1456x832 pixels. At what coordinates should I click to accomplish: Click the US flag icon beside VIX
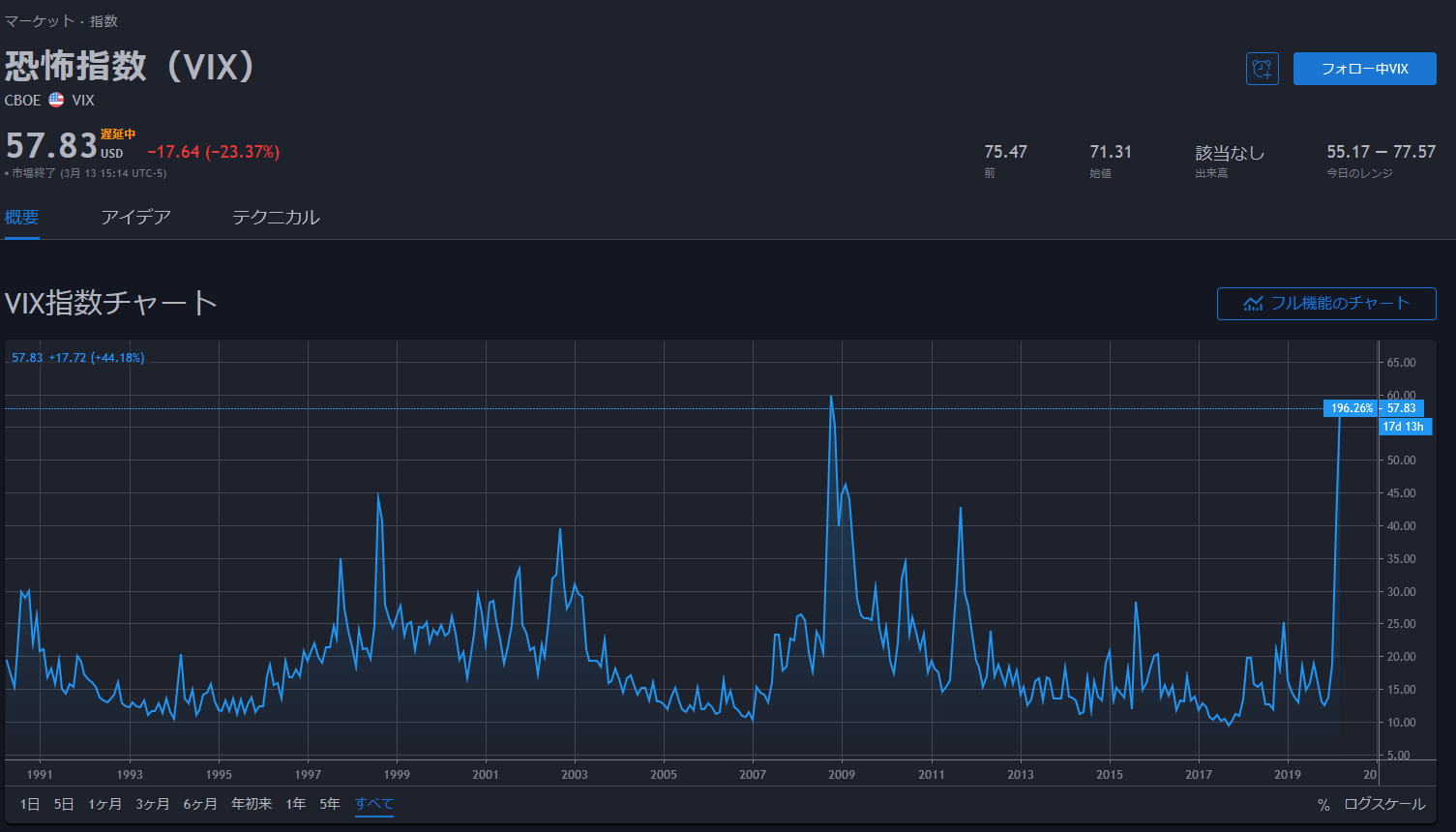click(x=56, y=100)
